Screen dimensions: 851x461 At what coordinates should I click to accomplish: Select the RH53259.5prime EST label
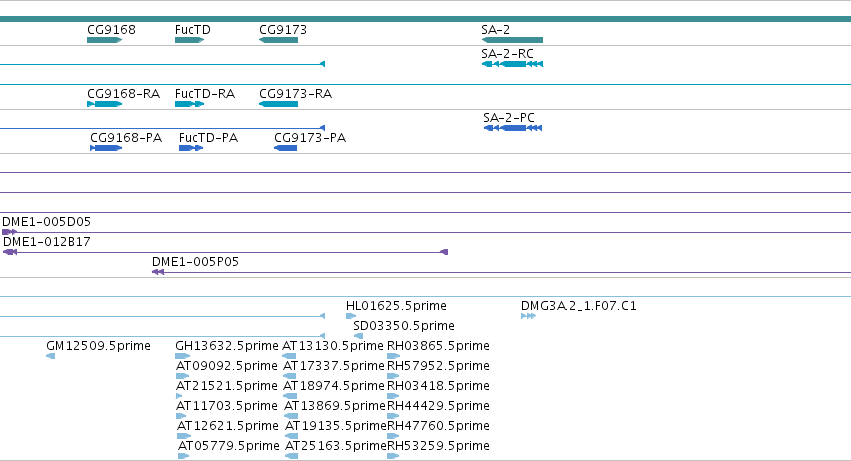click(x=439, y=446)
